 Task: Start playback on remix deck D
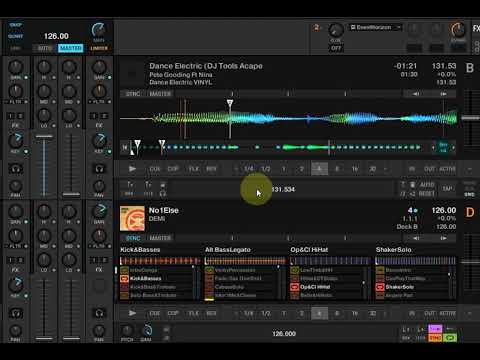(132, 313)
